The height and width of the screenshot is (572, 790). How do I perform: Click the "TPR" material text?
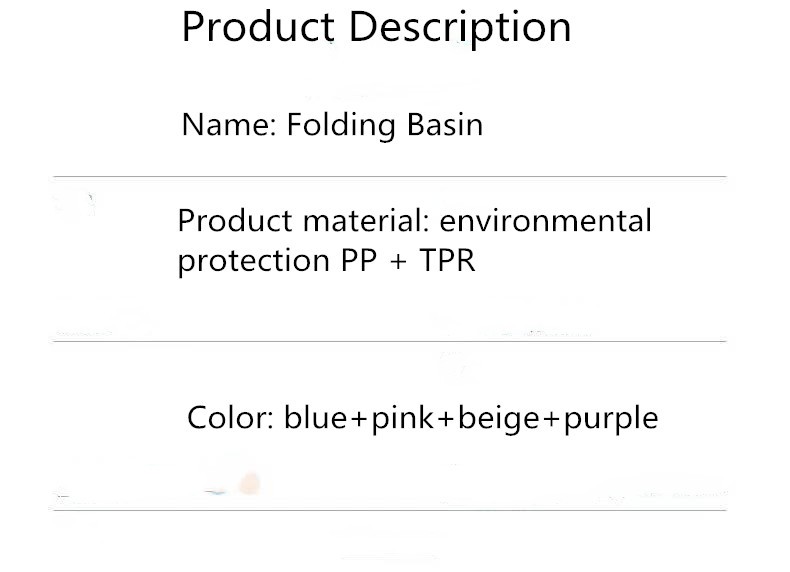[445, 260]
